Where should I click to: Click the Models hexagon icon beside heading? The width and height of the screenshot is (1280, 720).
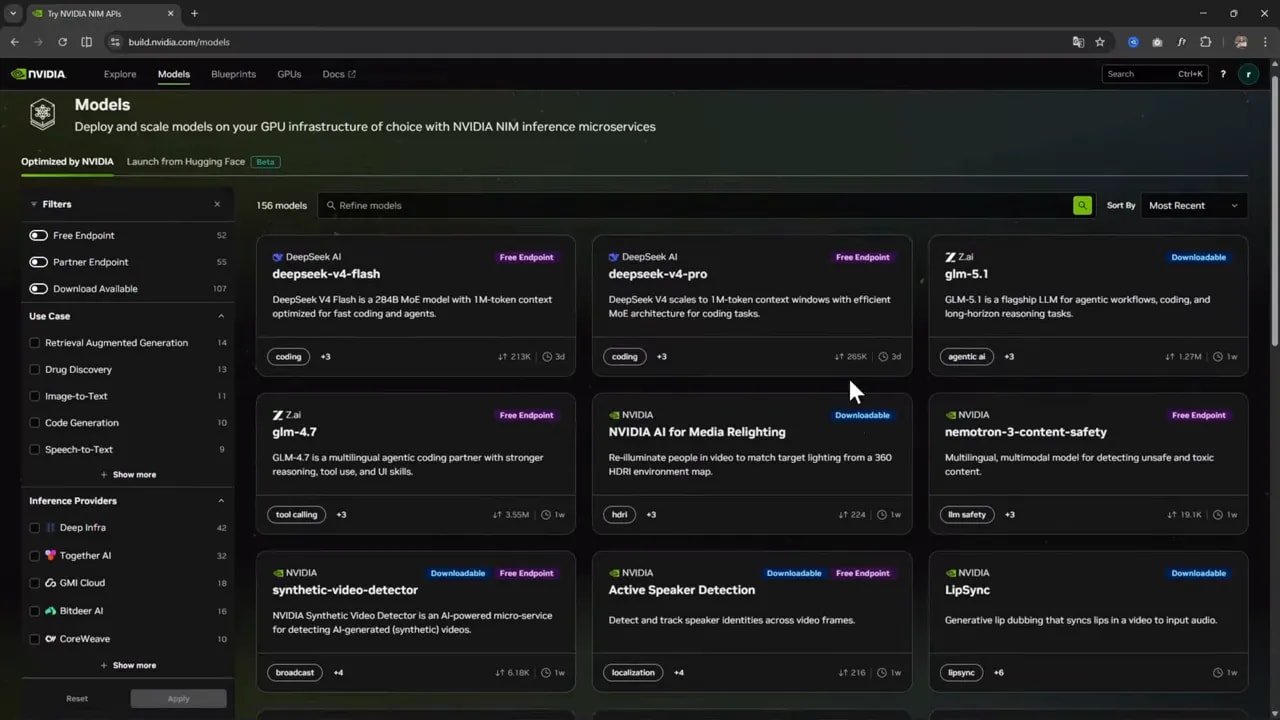click(x=42, y=114)
